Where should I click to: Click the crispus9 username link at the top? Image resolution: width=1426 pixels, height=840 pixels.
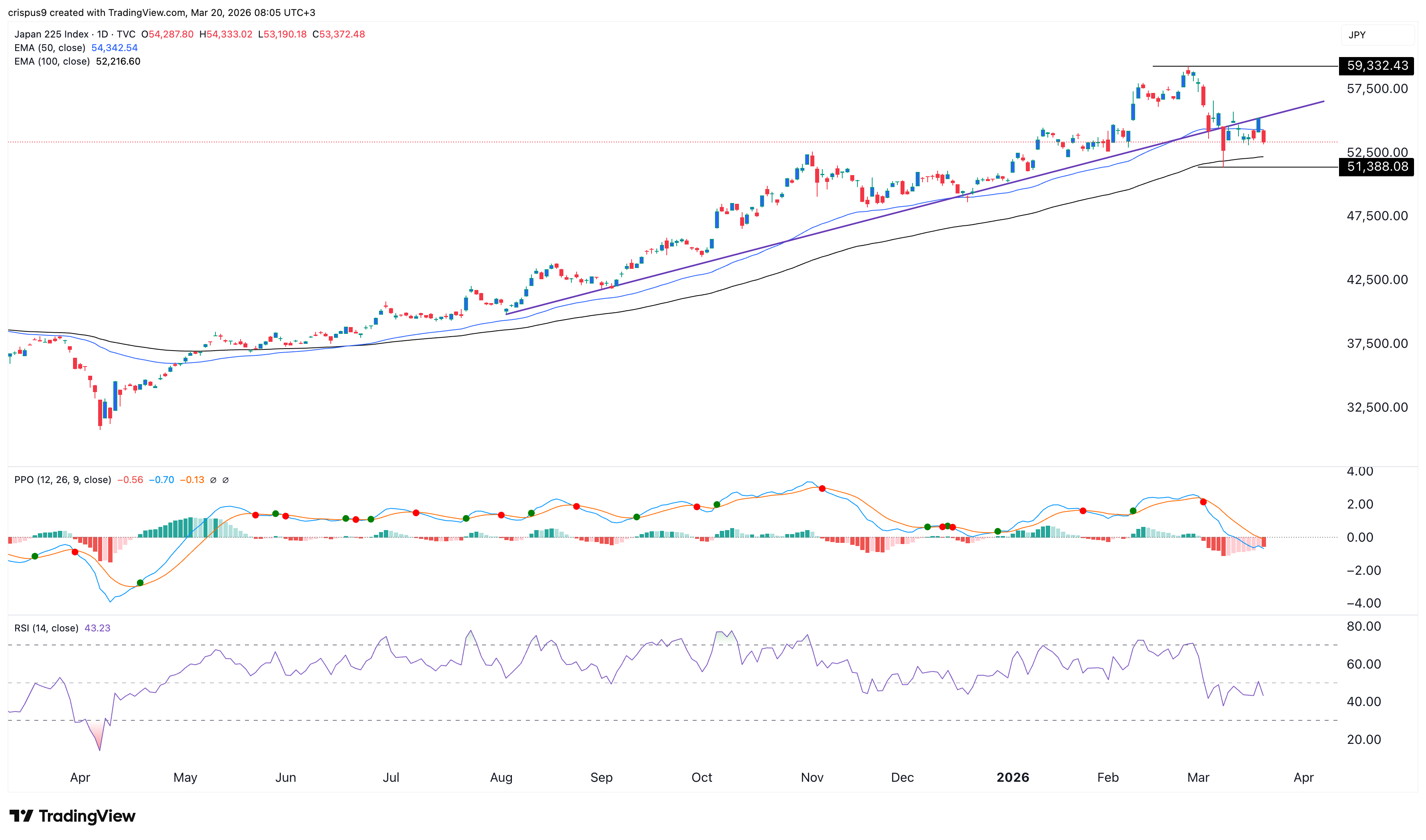pyautogui.click(x=28, y=12)
